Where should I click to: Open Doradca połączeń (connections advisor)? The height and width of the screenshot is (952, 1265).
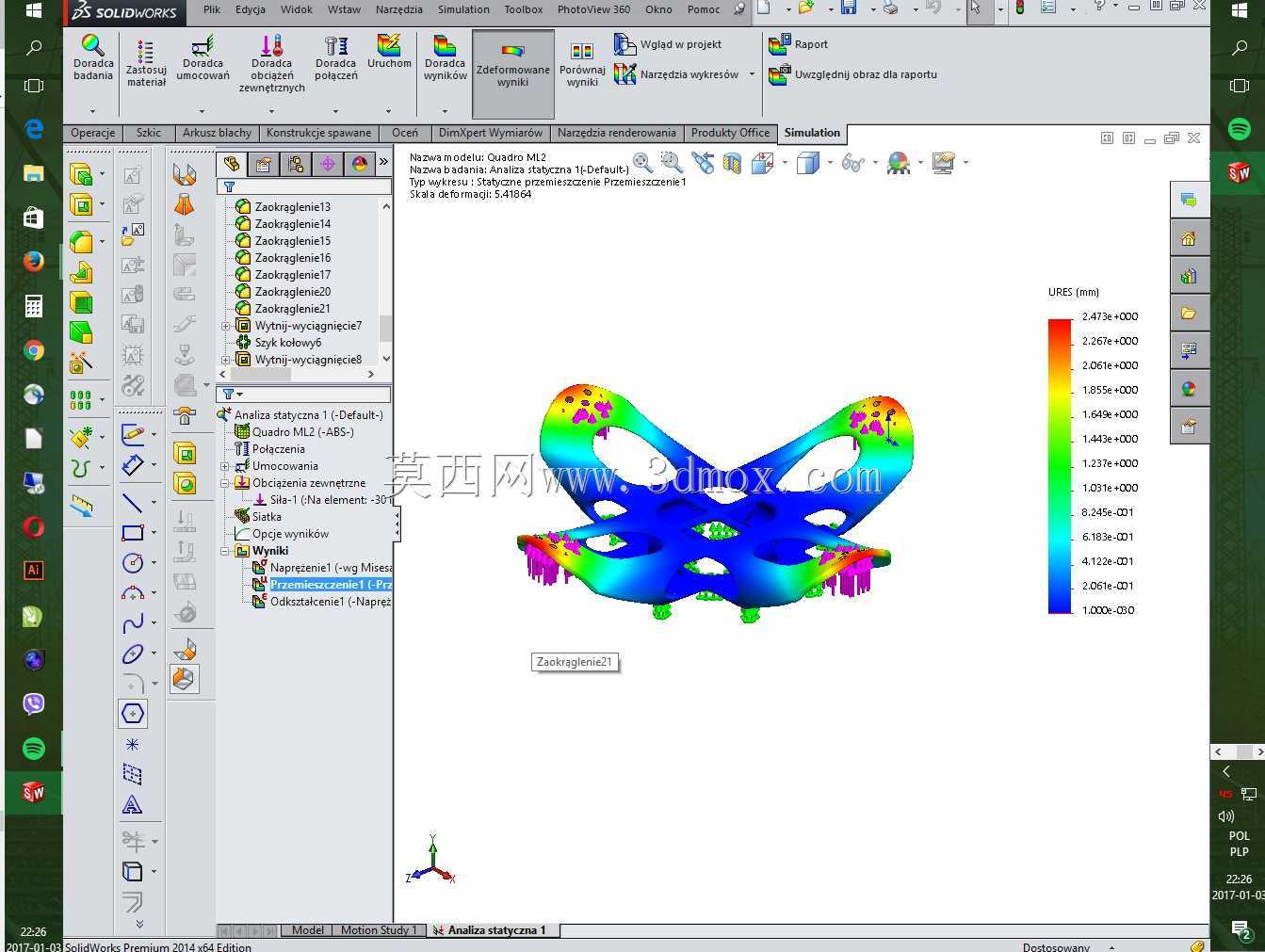(335, 57)
